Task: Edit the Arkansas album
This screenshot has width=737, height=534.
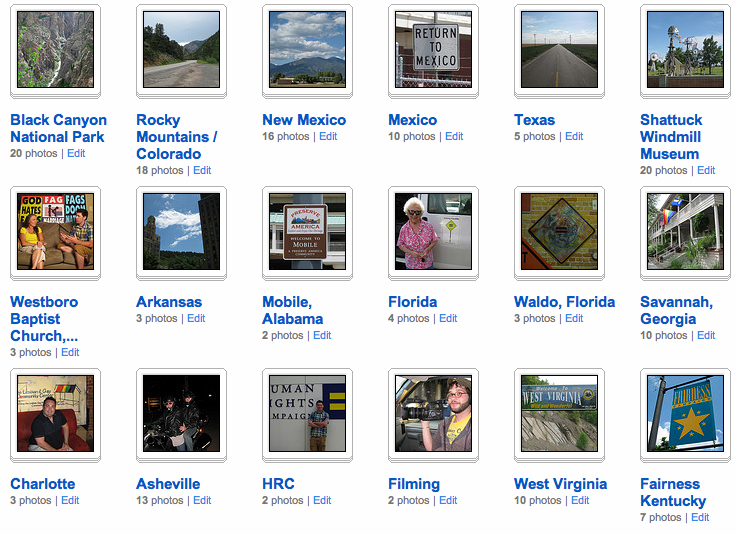Action: [196, 318]
